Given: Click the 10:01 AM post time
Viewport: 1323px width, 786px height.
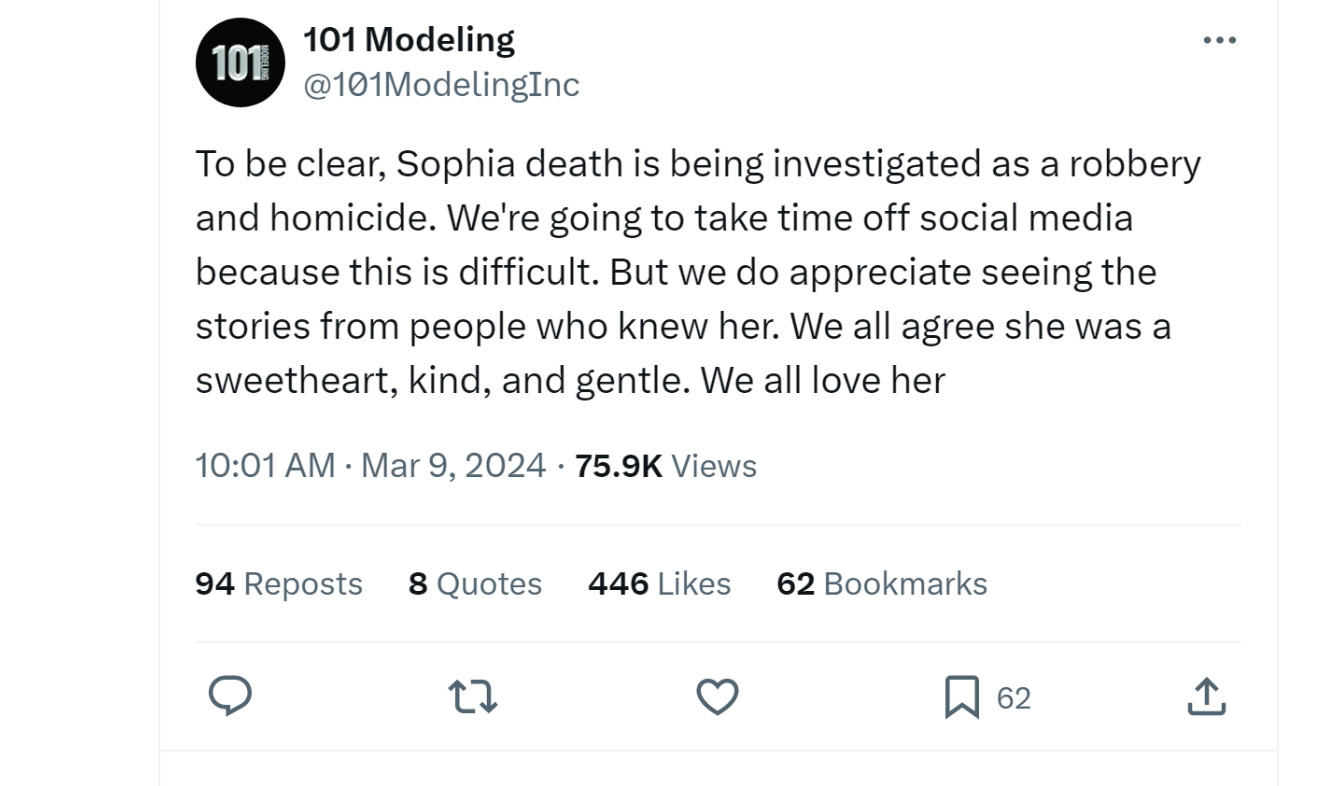Looking at the screenshot, I should click(x=265, y=465).
